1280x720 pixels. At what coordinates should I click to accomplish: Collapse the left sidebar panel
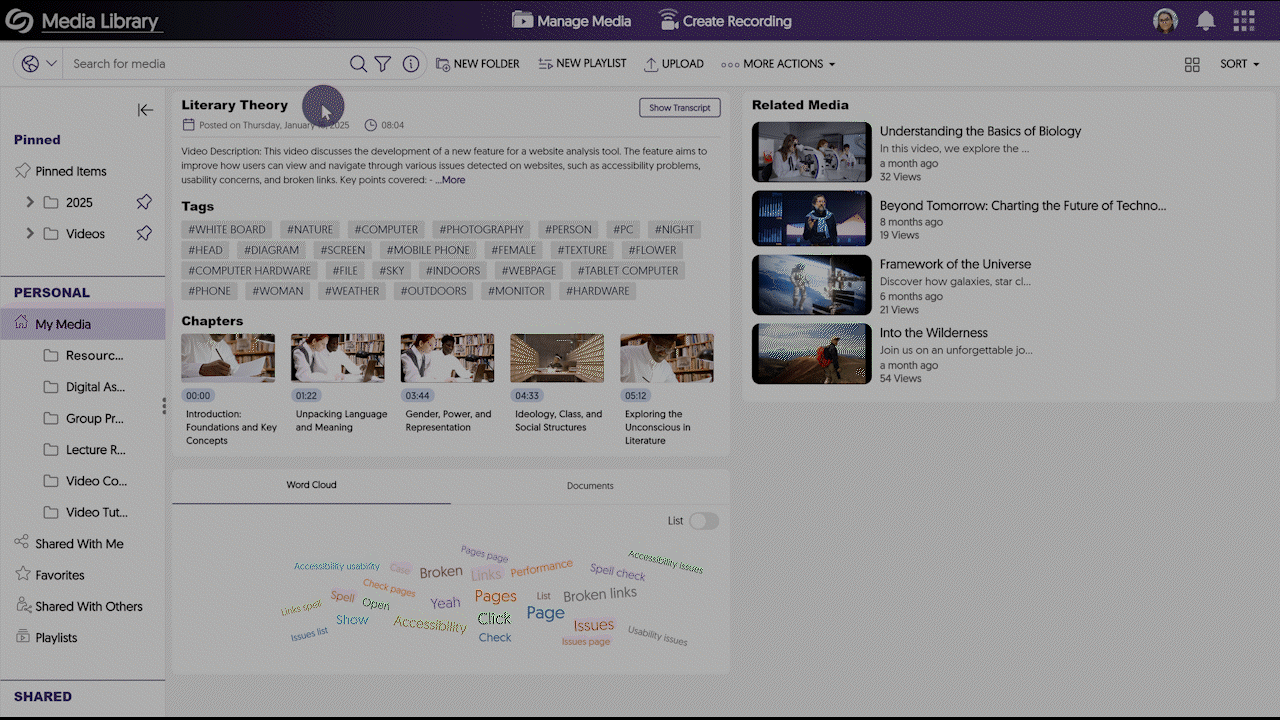pos(146,110)
